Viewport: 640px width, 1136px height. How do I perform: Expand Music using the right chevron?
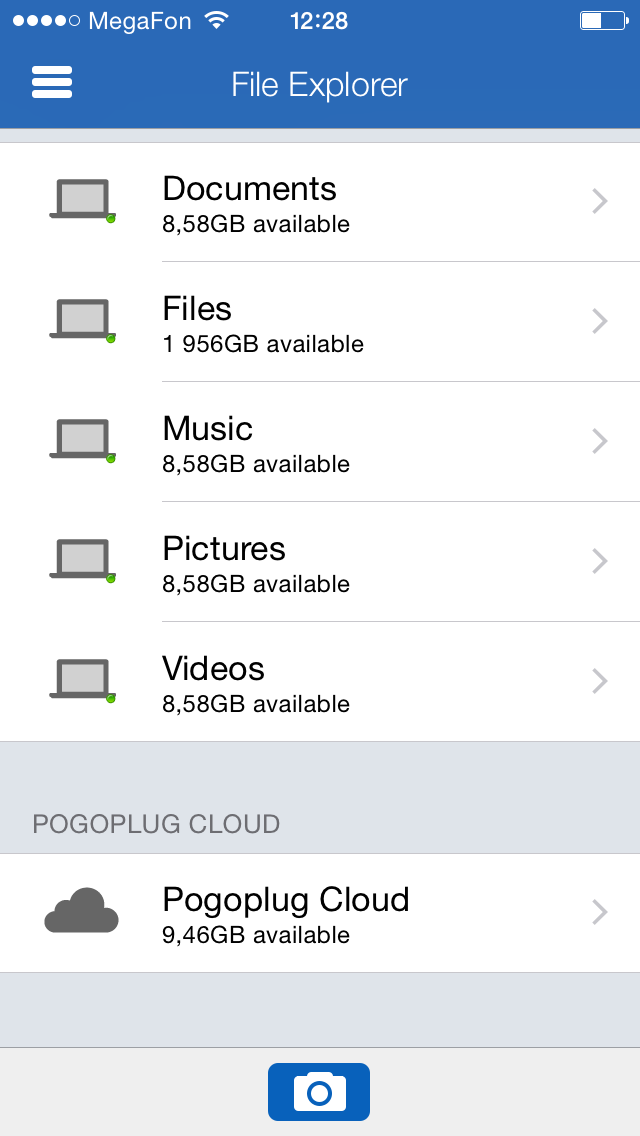(x=600, y=441)
